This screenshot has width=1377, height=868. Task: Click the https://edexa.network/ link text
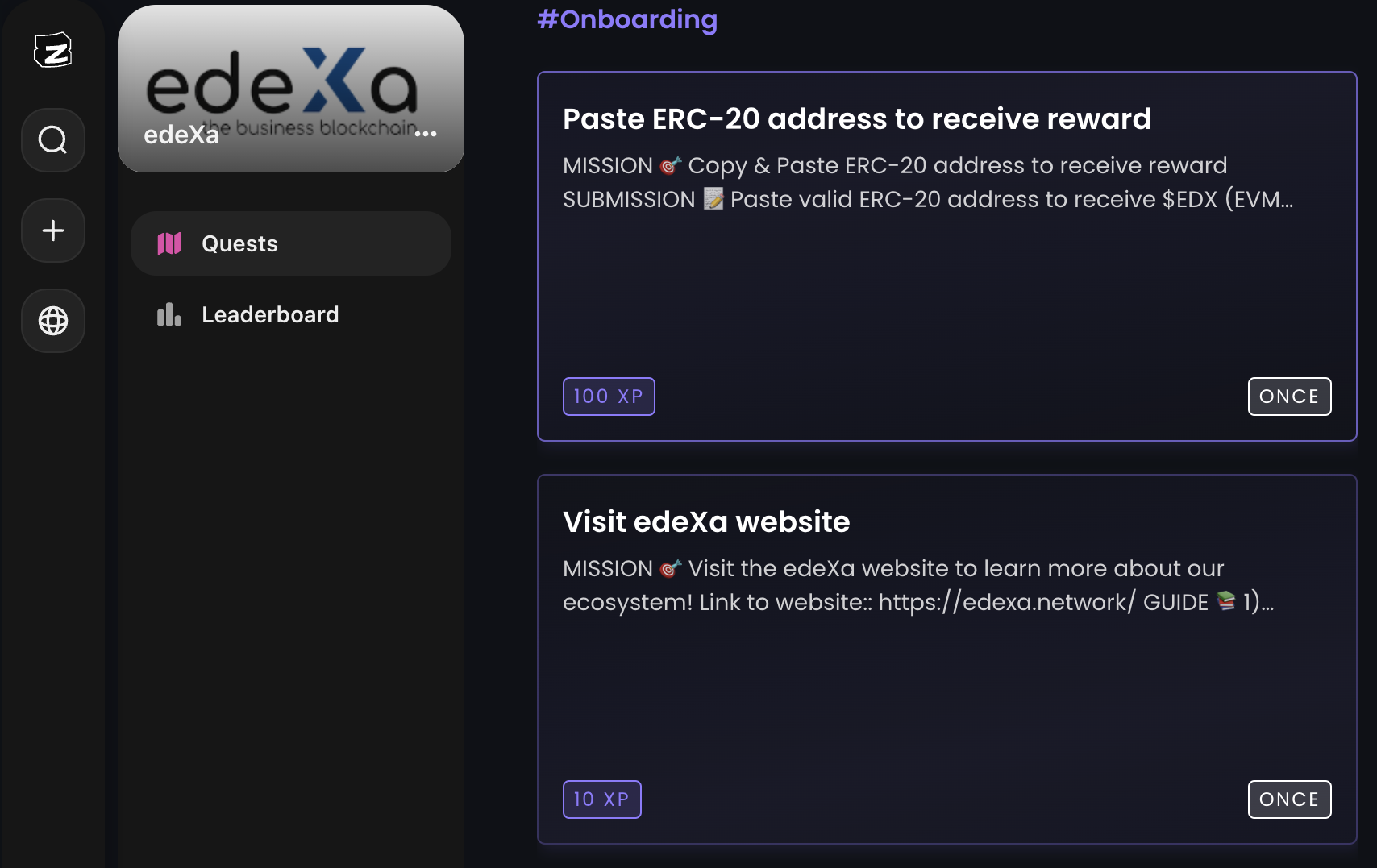(x=1007, y=602)
